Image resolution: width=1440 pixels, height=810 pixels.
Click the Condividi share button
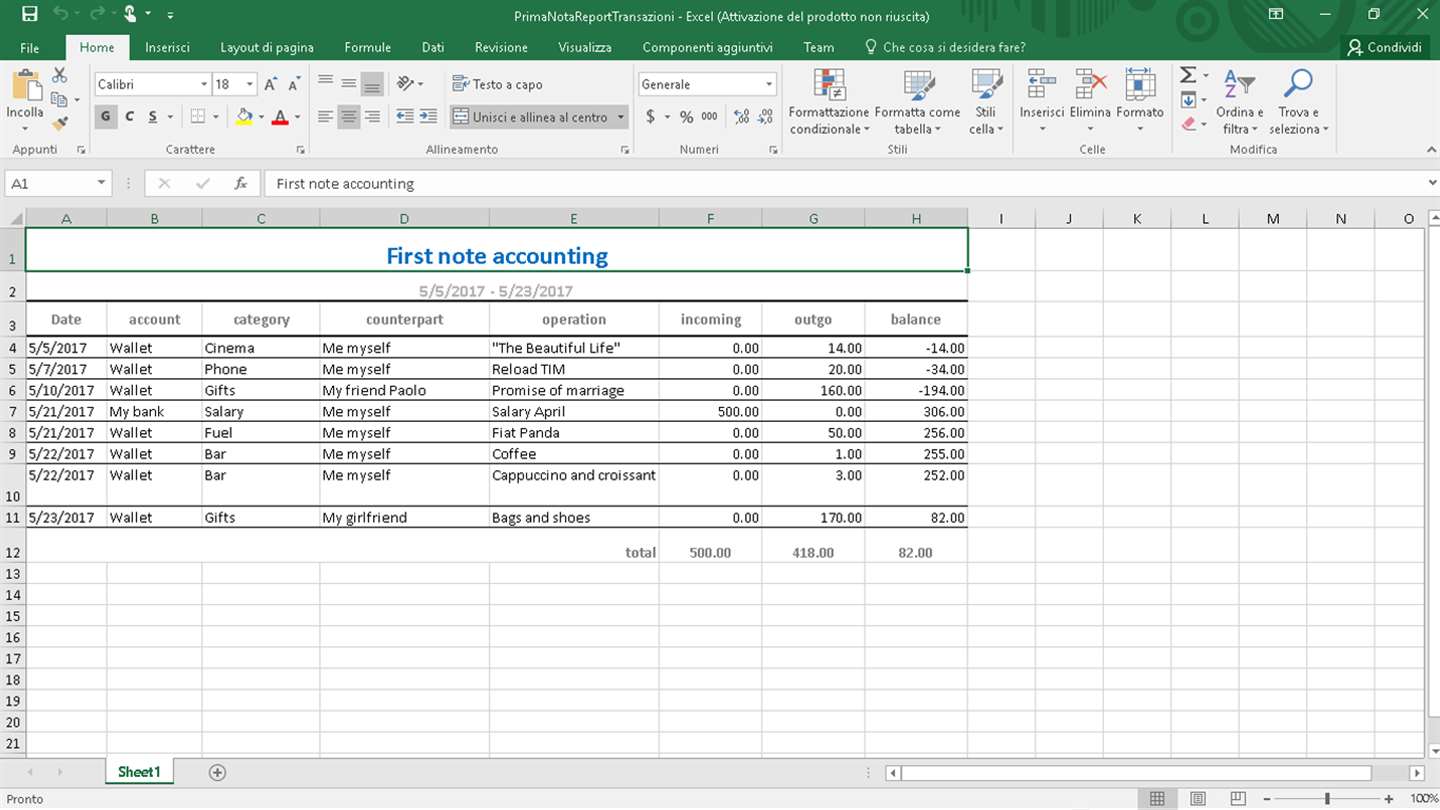pos(1384,47)
